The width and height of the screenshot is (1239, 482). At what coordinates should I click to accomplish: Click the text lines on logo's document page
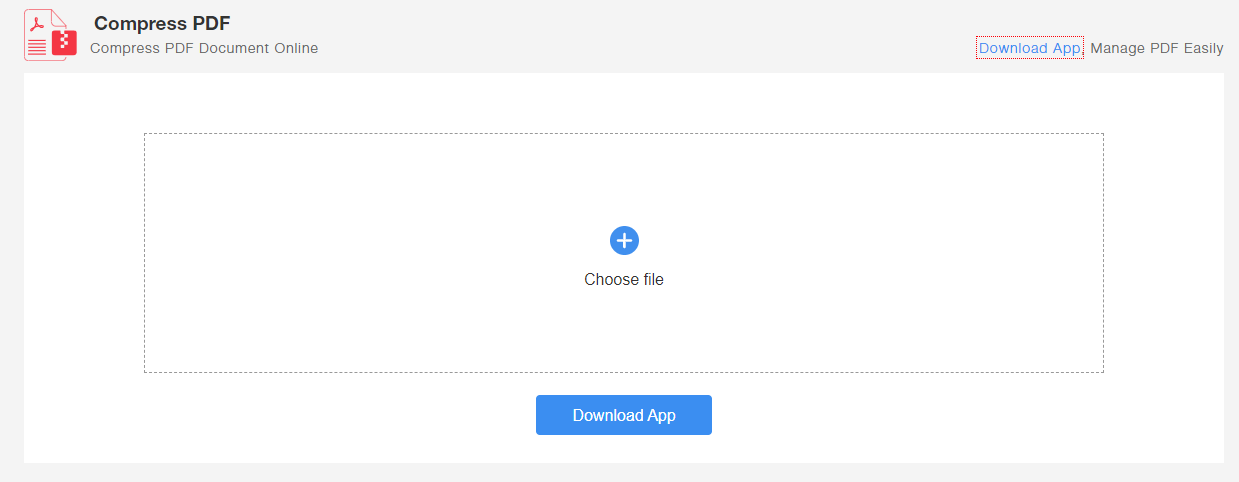coord(37,47)
